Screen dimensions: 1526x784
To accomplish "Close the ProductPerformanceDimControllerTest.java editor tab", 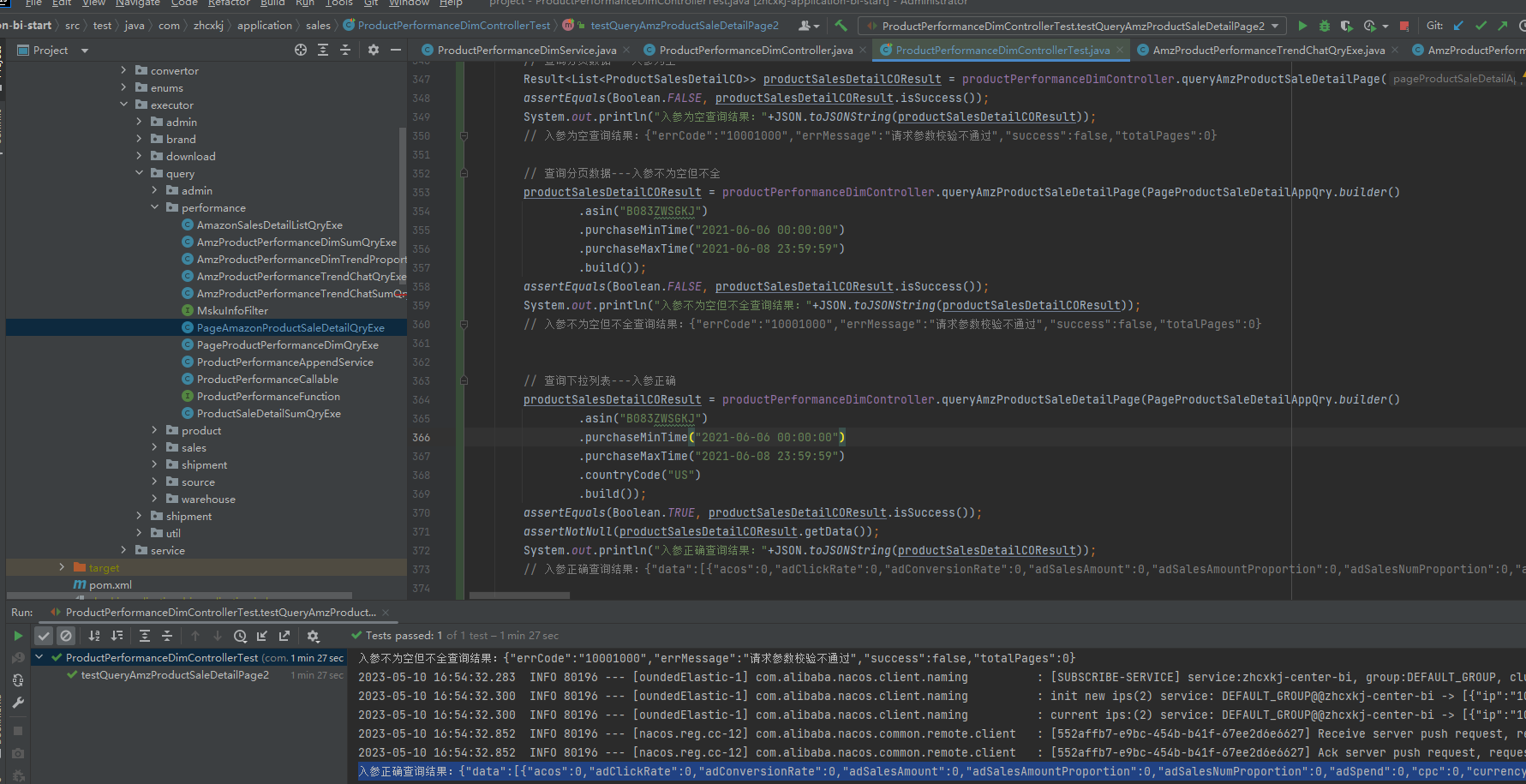I will (1119, 51).
